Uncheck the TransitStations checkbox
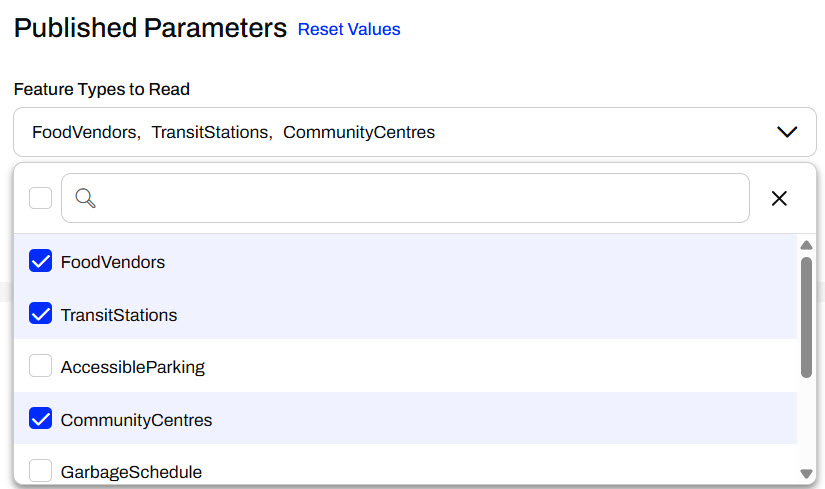 click(x=40, y=315)
